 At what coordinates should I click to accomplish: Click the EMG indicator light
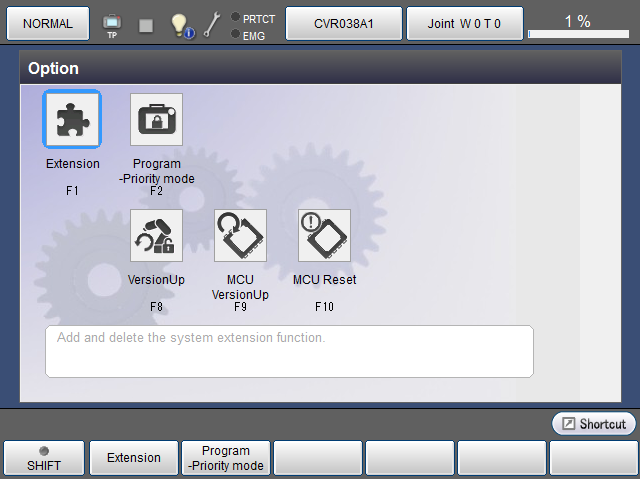click(x=235, y=35)
